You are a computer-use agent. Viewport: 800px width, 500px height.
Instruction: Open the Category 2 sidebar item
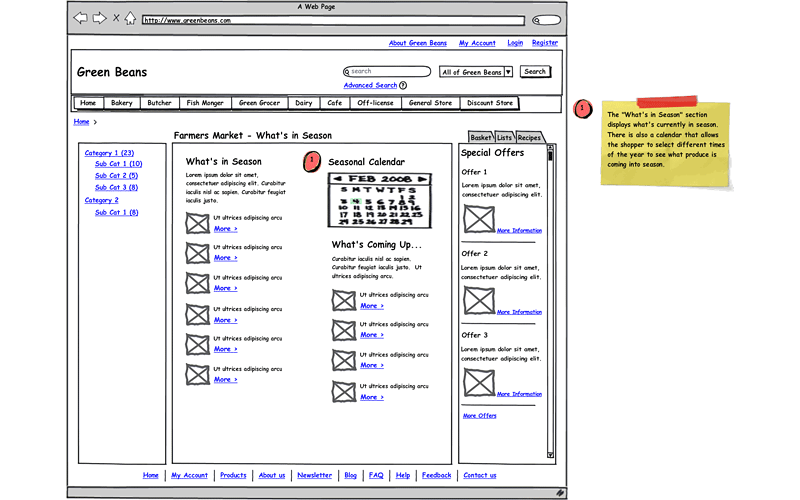tap(101, 200)
